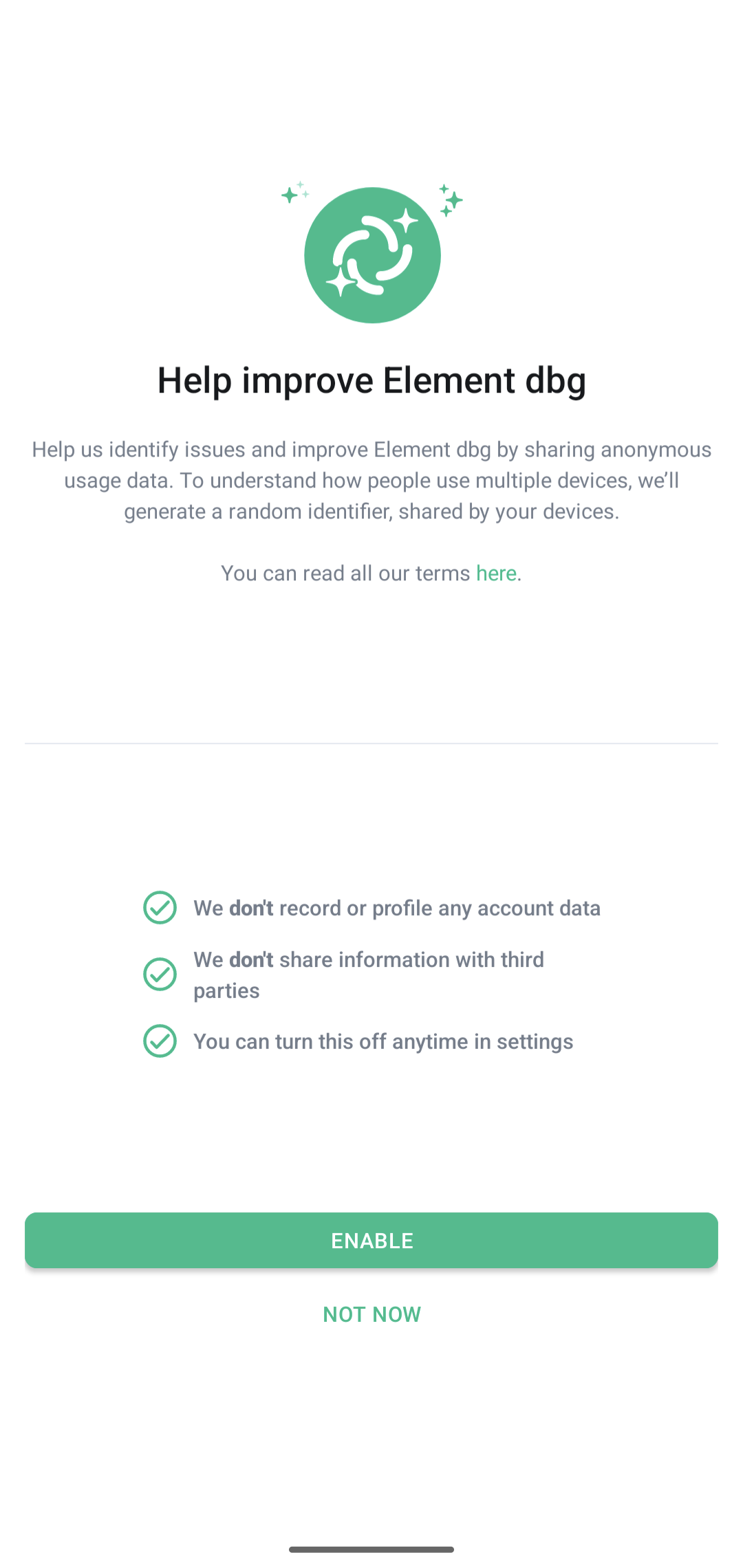Toggle the settings opt-out check item

[x=383, y=1041]
